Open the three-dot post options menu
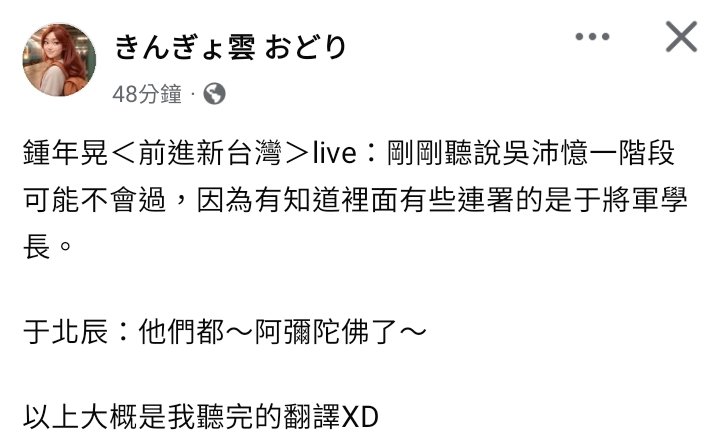719x439 pixels. coord(592,37)
